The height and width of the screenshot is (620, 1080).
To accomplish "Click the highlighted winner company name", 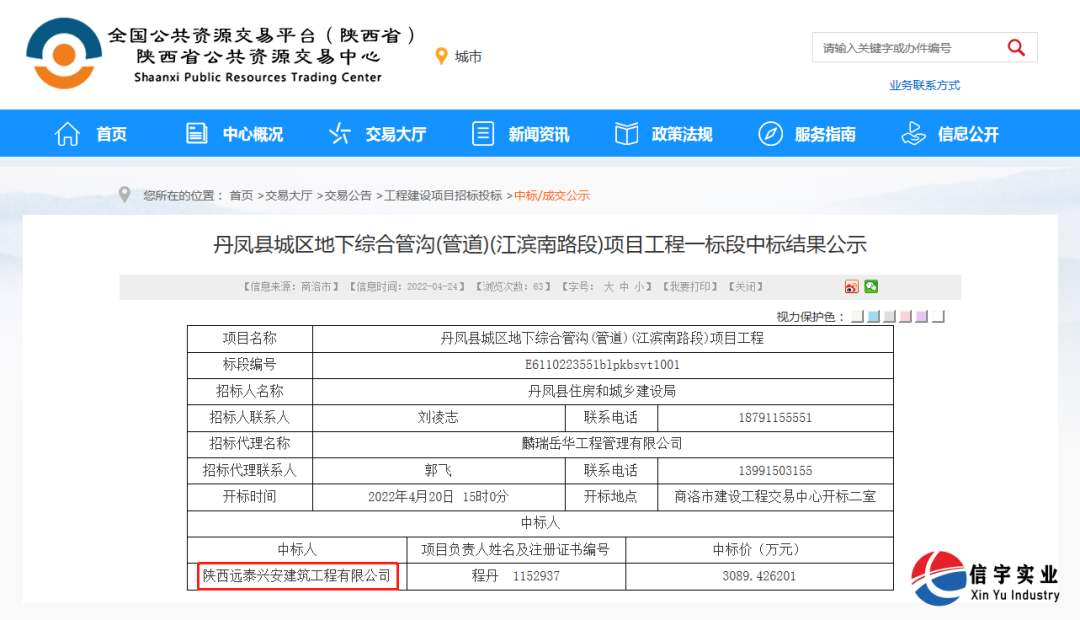I will point(298,576).
